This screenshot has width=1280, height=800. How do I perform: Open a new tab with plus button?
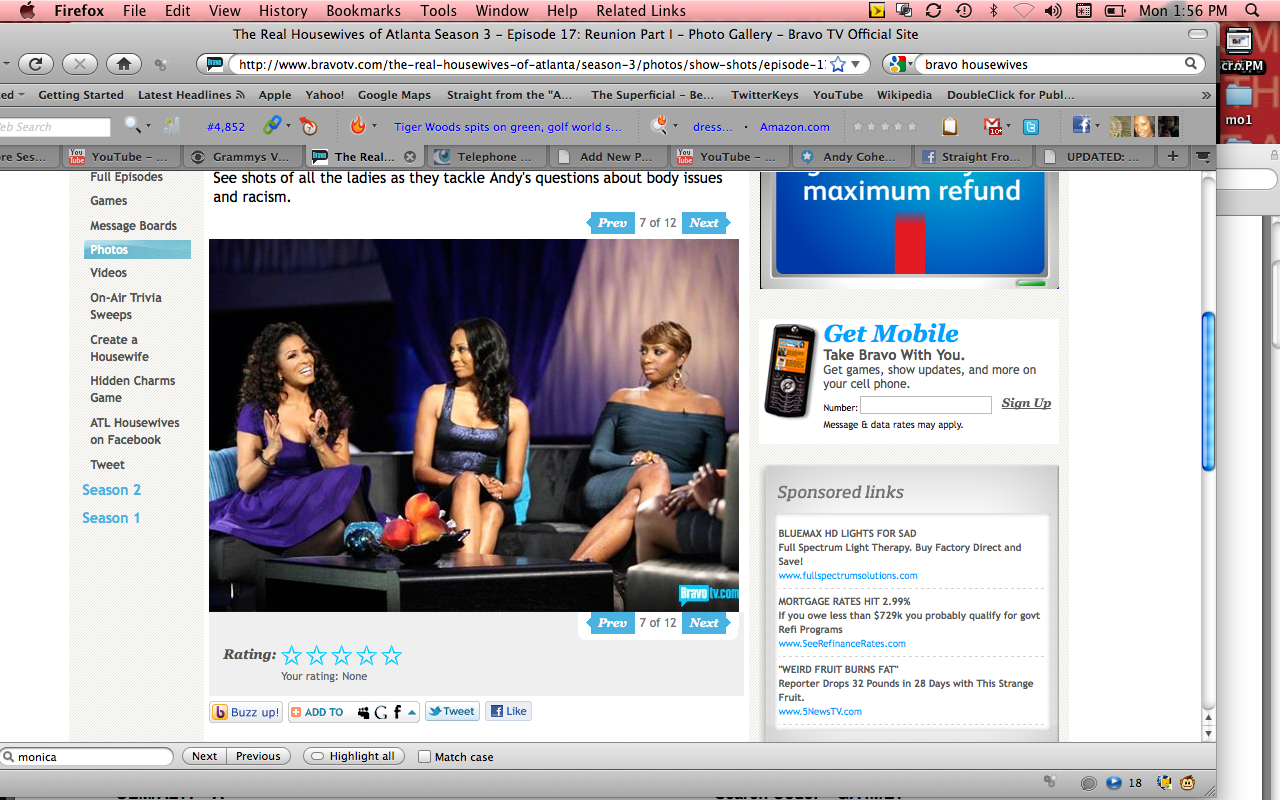point(1172,157)
